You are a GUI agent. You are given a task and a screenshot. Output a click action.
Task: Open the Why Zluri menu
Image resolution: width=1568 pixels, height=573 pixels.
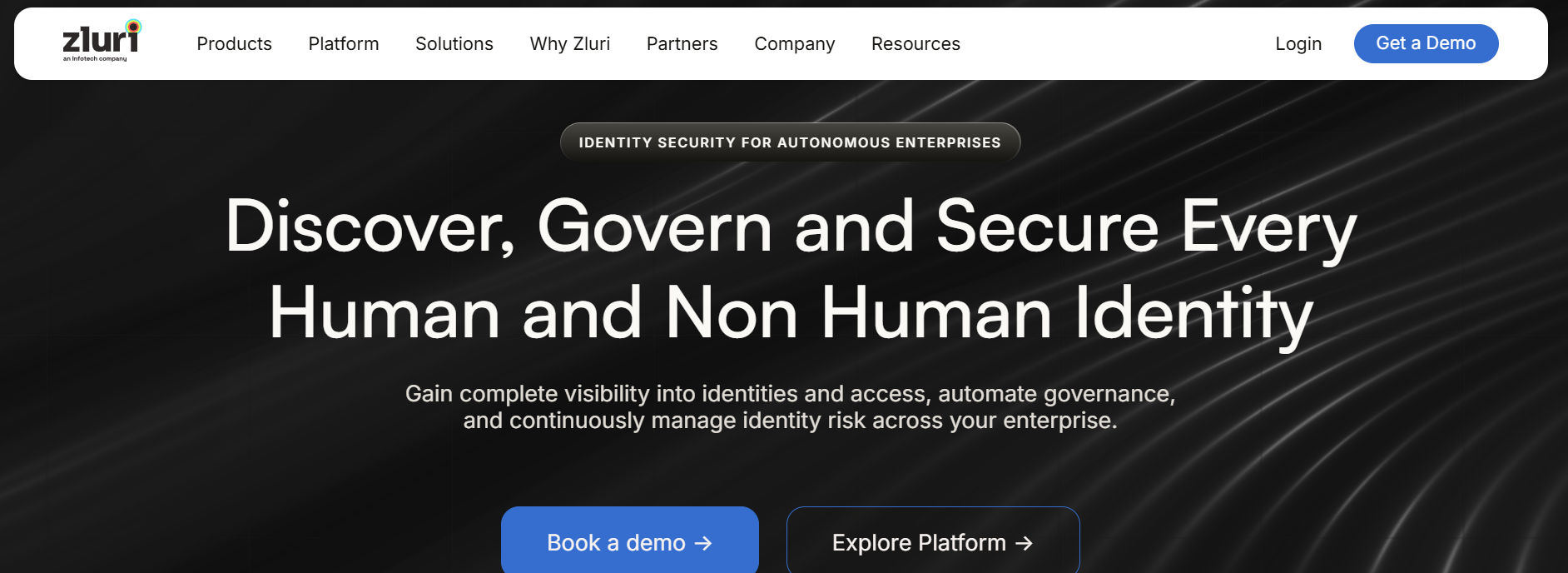pyautogui.click(x=570, y=44)
